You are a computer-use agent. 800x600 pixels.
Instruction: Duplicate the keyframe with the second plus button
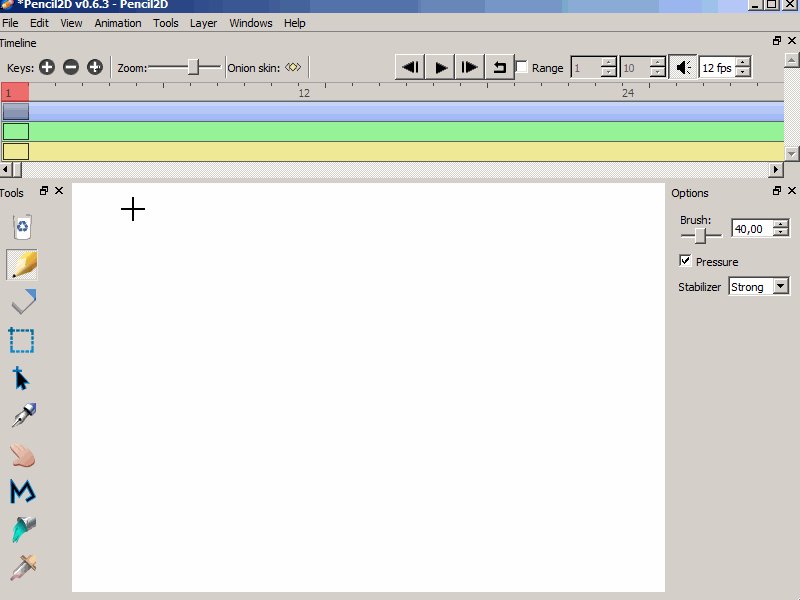[95, 67]
